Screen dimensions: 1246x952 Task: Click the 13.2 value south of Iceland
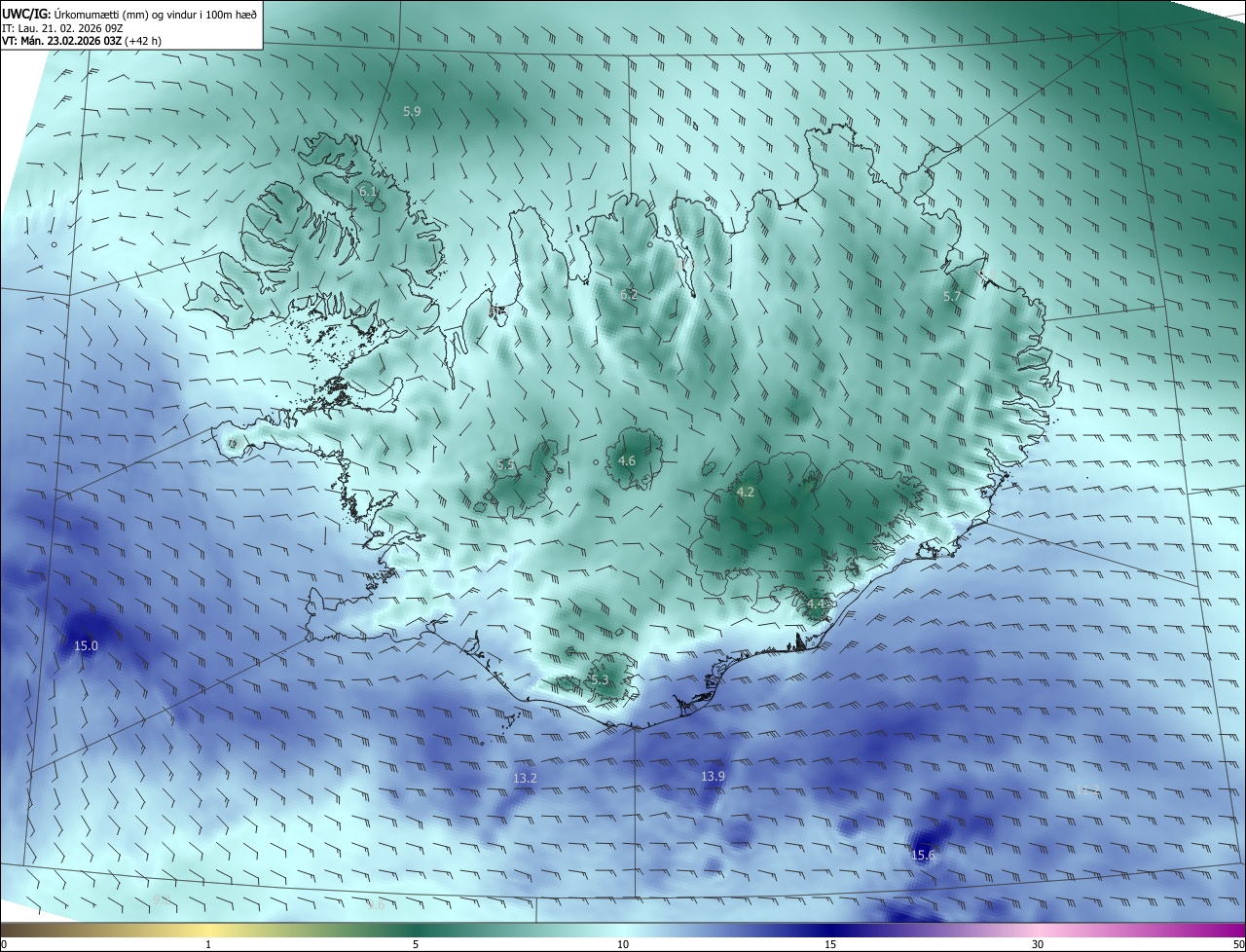tap(525, 779)
